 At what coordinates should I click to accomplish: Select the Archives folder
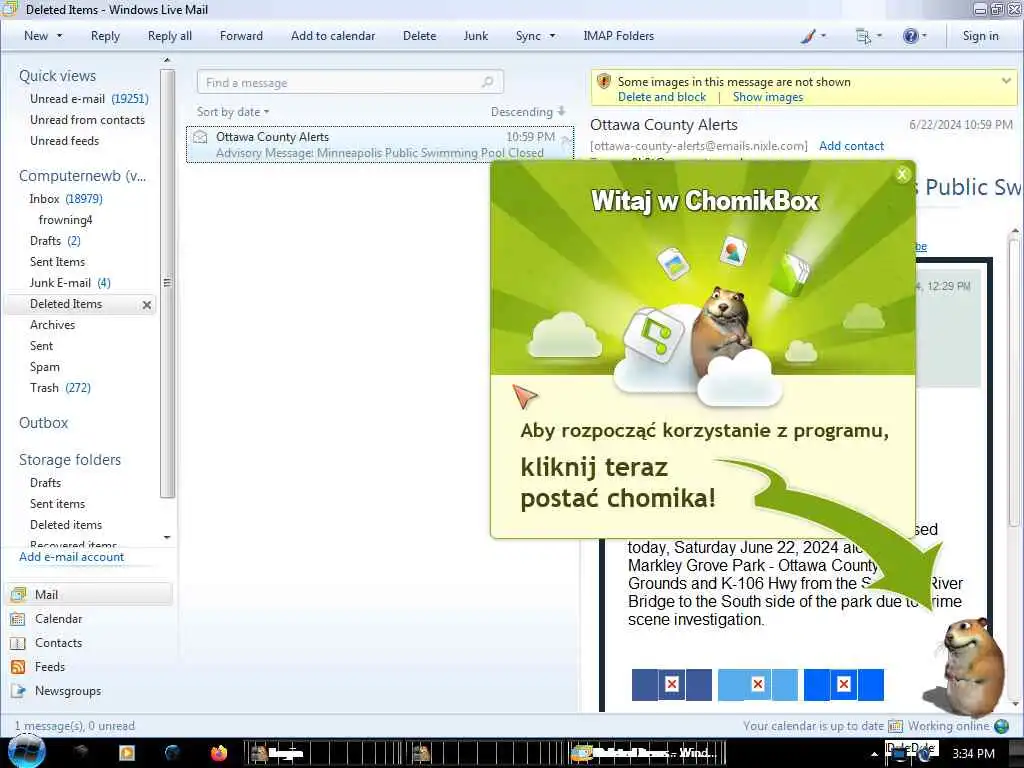click(x=52, y=325)
